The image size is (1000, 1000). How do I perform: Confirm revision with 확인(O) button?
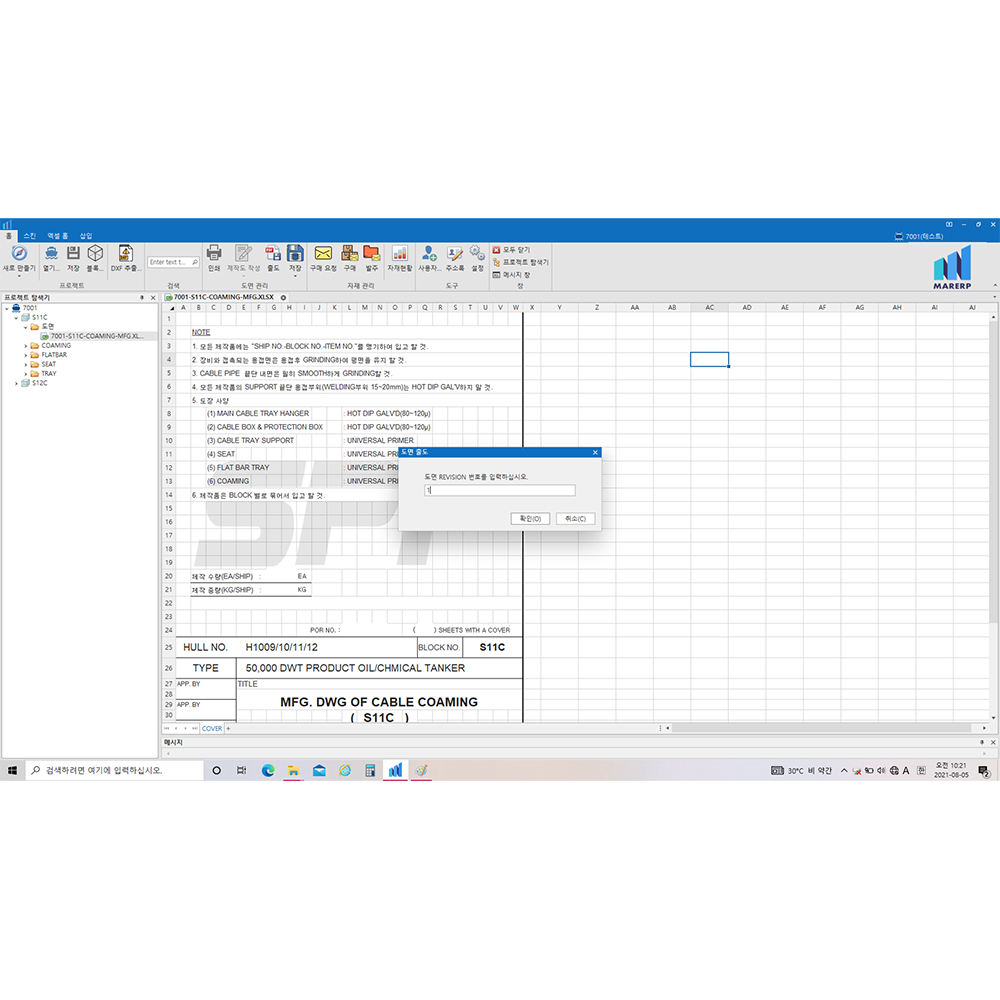point(530,519)
